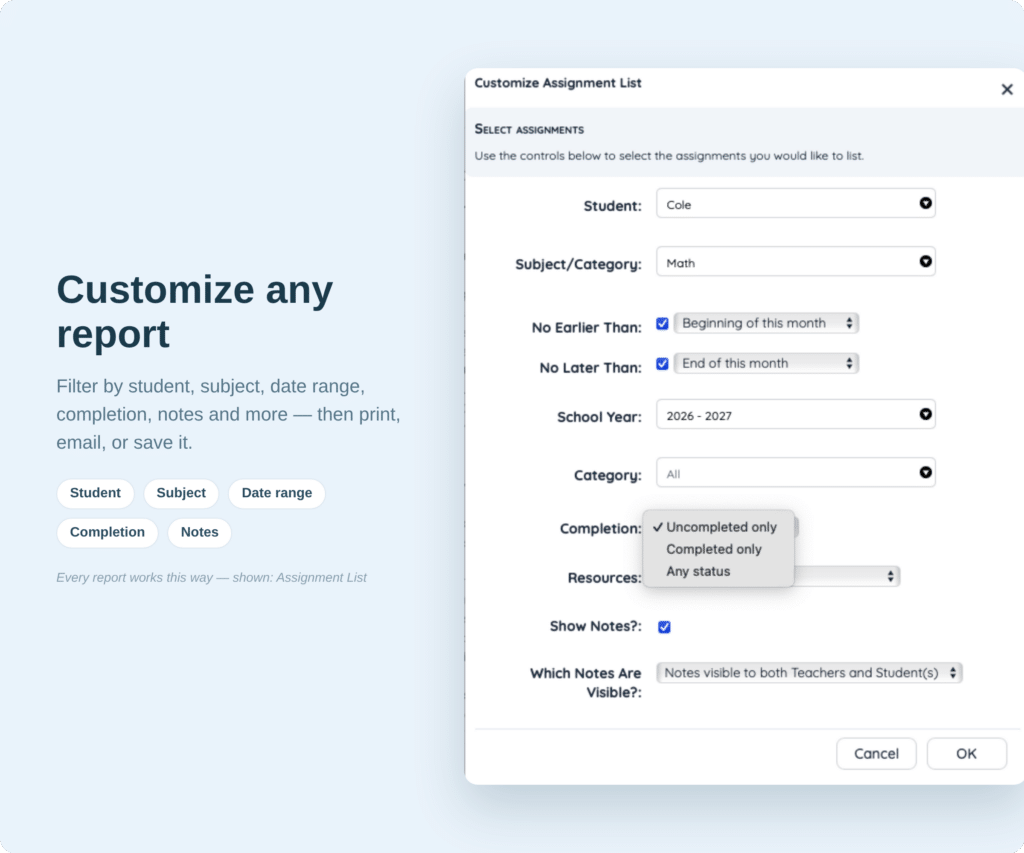Uncheck the No Earlier Than checkbox

point(662,323)
